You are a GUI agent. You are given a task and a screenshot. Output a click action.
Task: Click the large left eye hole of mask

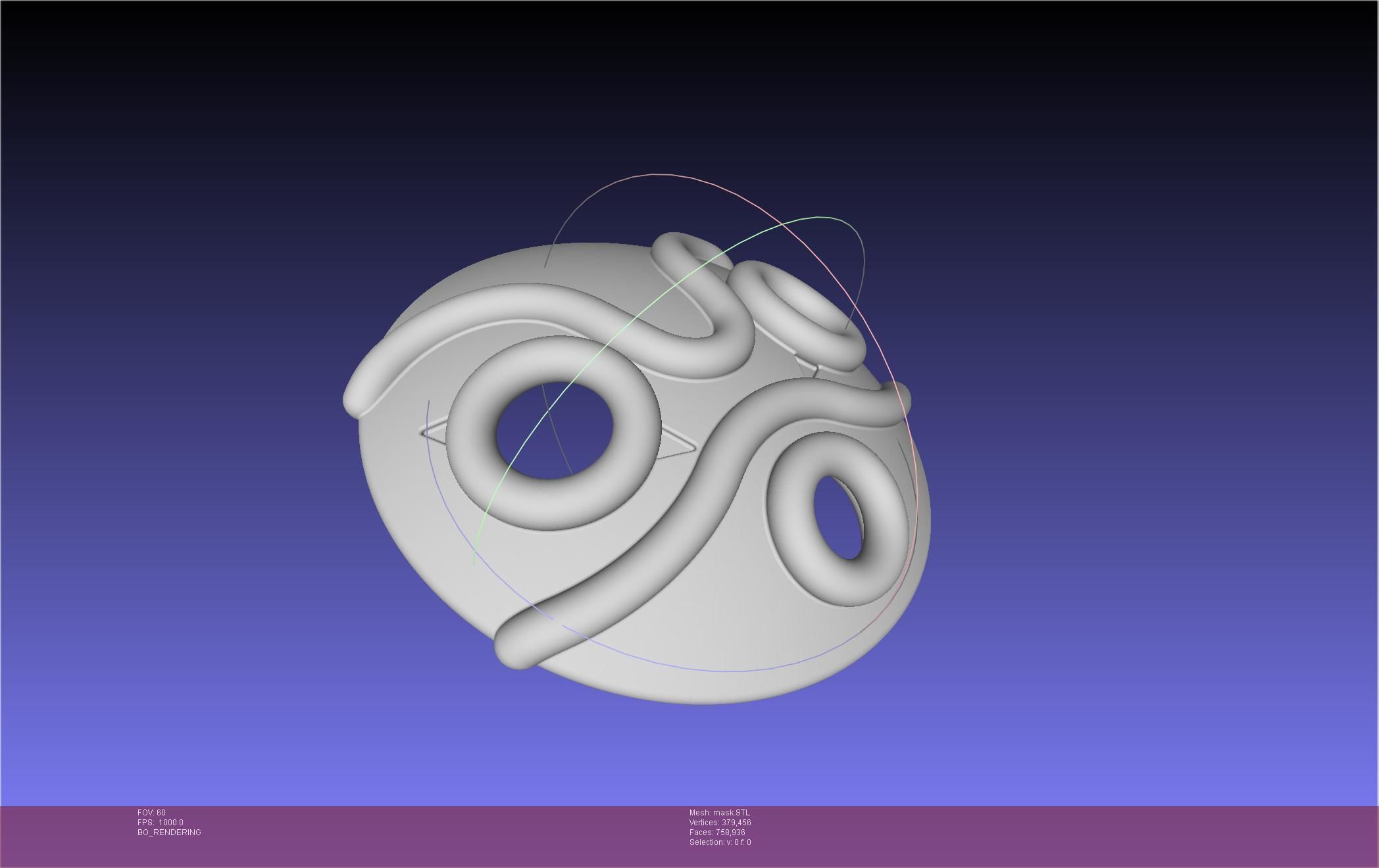(x=554, y=431)
